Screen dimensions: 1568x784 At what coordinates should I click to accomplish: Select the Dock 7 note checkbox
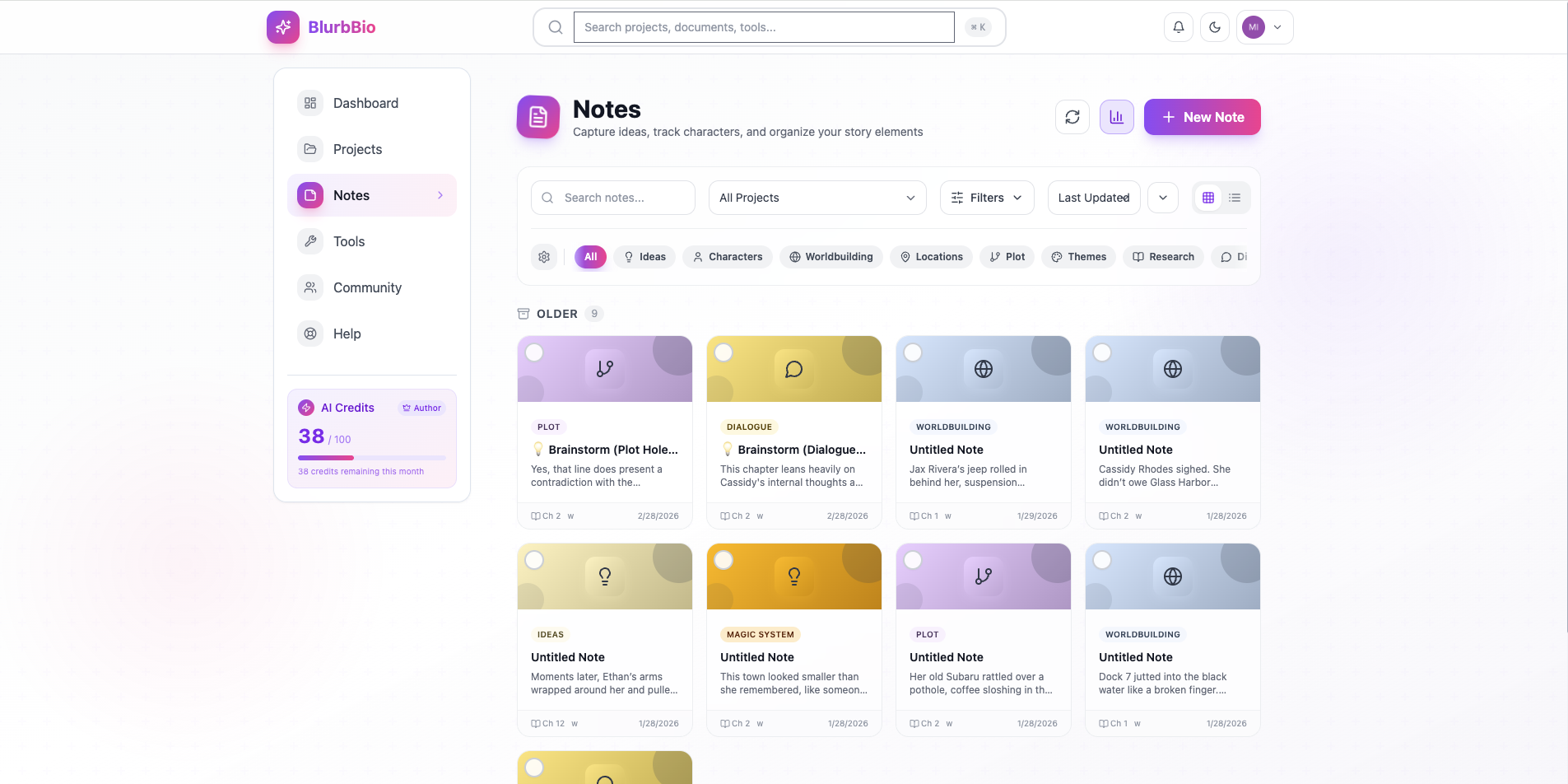tap(1102, 560)
